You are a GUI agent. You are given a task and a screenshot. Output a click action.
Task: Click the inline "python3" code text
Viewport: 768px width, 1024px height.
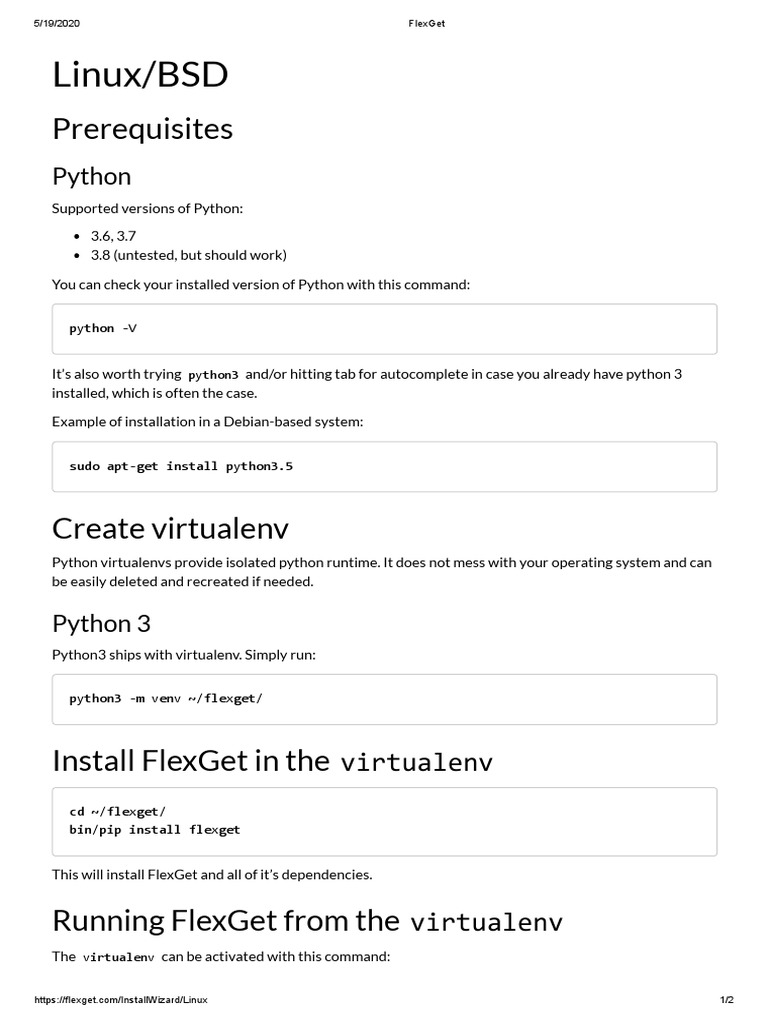(x=213, y=374)
